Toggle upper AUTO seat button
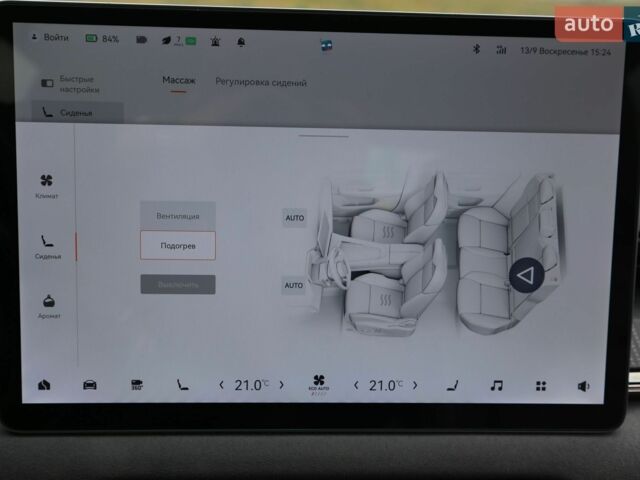Viewport: 640px width, 480px height. tap(294, 218)
